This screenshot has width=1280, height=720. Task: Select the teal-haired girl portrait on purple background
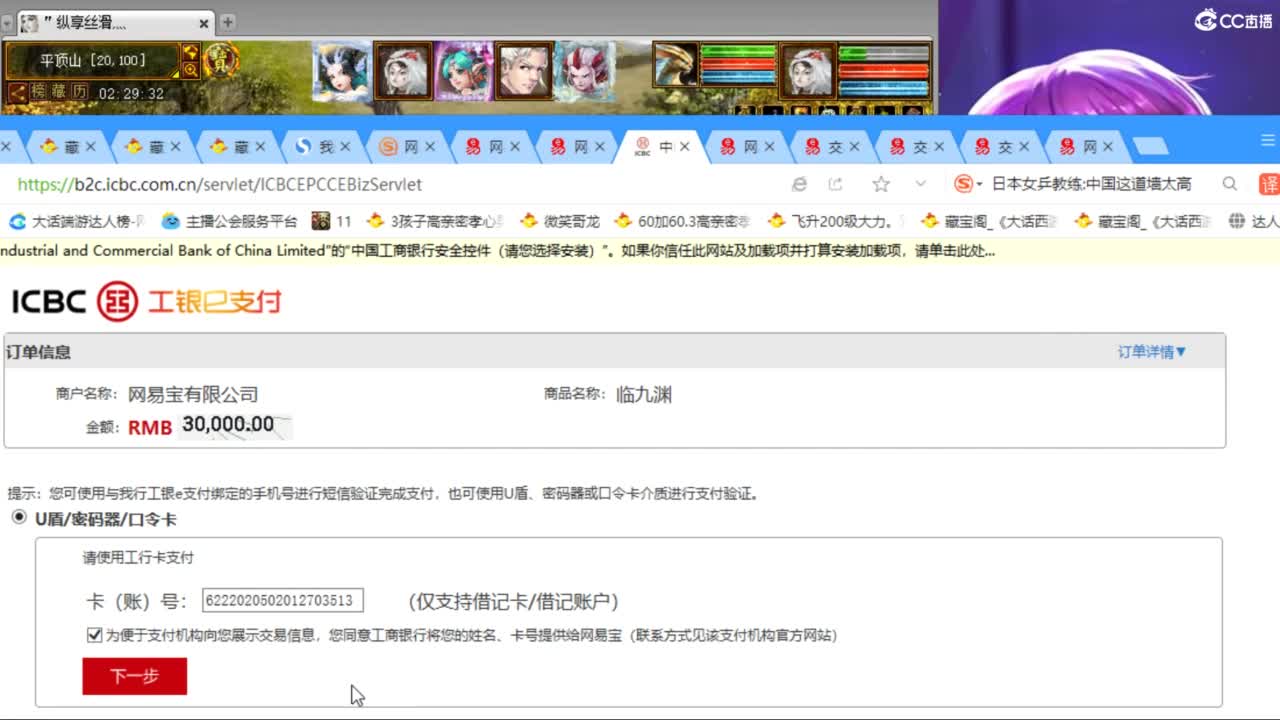[x=463, y=71]
